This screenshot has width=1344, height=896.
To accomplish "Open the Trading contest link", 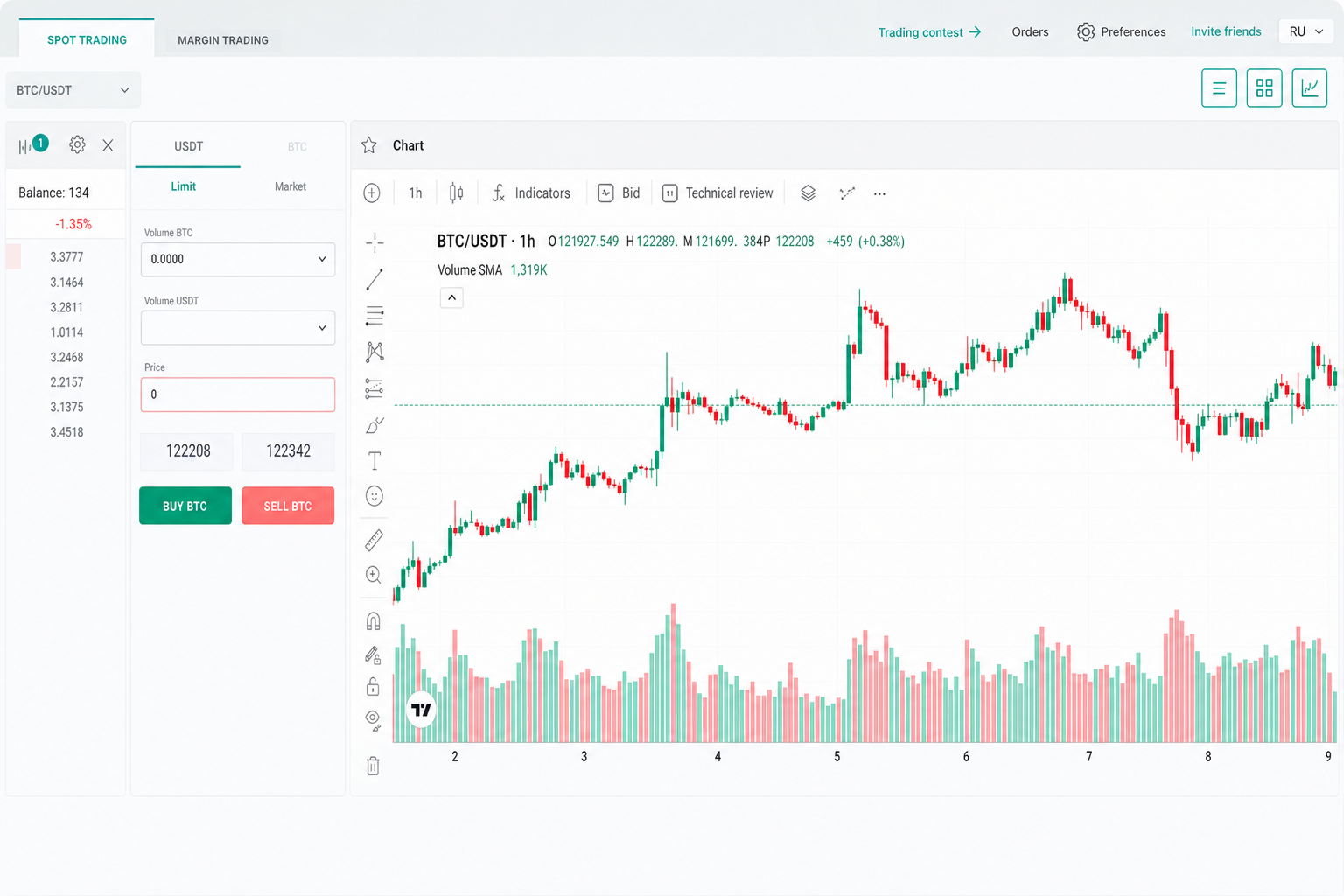I will point(929,32).
